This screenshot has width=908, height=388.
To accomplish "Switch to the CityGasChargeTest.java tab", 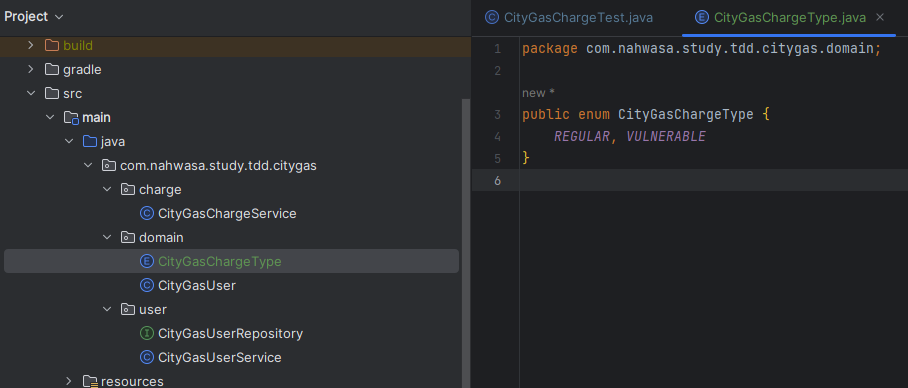I will pyautogui.click(x=569, y=18).
